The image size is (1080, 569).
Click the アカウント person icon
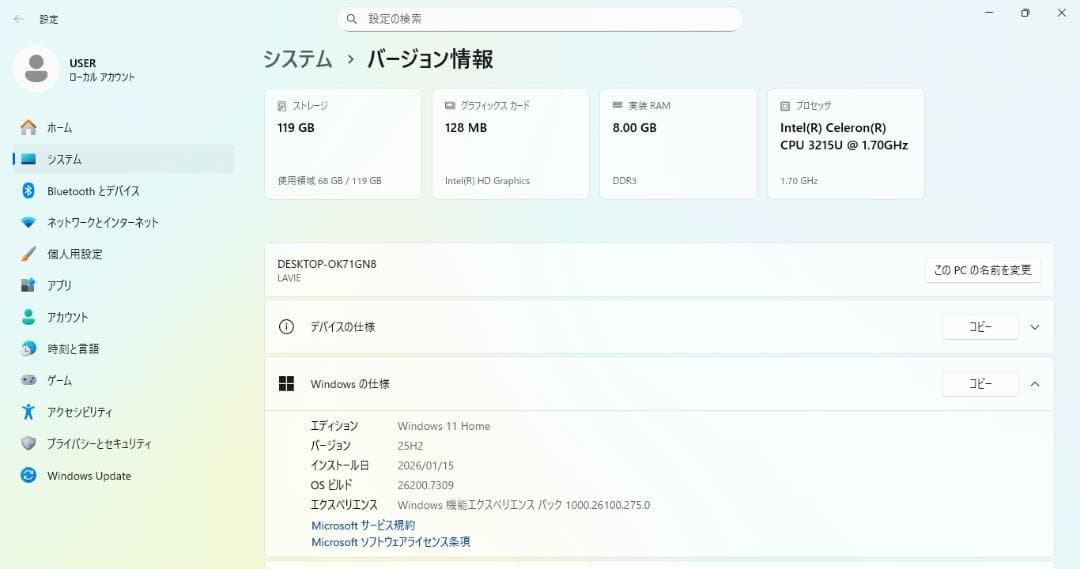(x=28, y=317)
